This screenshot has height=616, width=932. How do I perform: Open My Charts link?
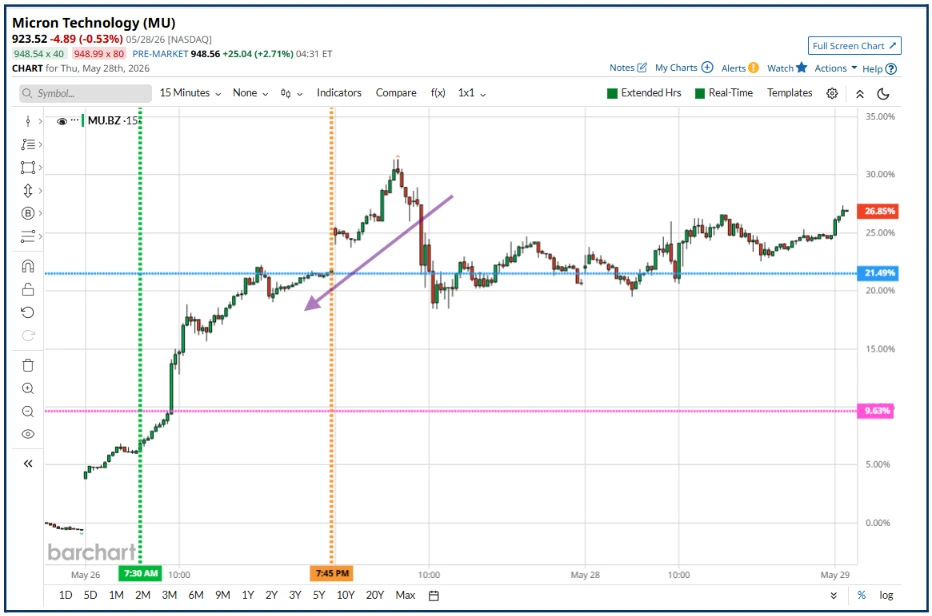click(684, 68)
